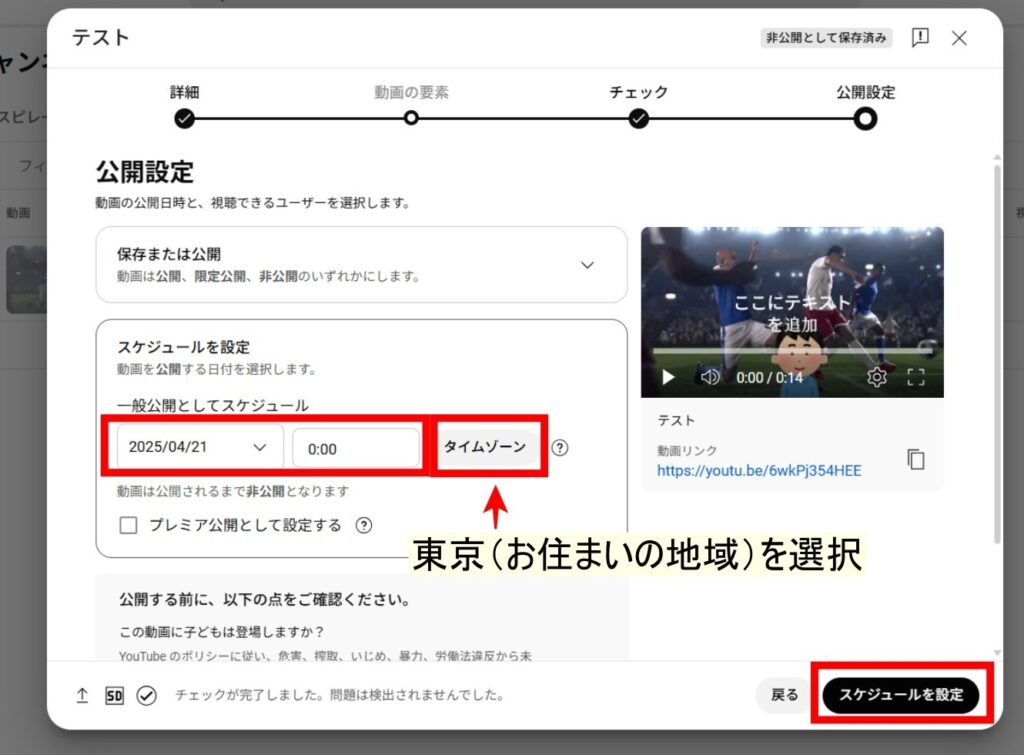Open the タイムゾーン selector
This screenshot has height=755, width=1024.
[x=485, y=446]
